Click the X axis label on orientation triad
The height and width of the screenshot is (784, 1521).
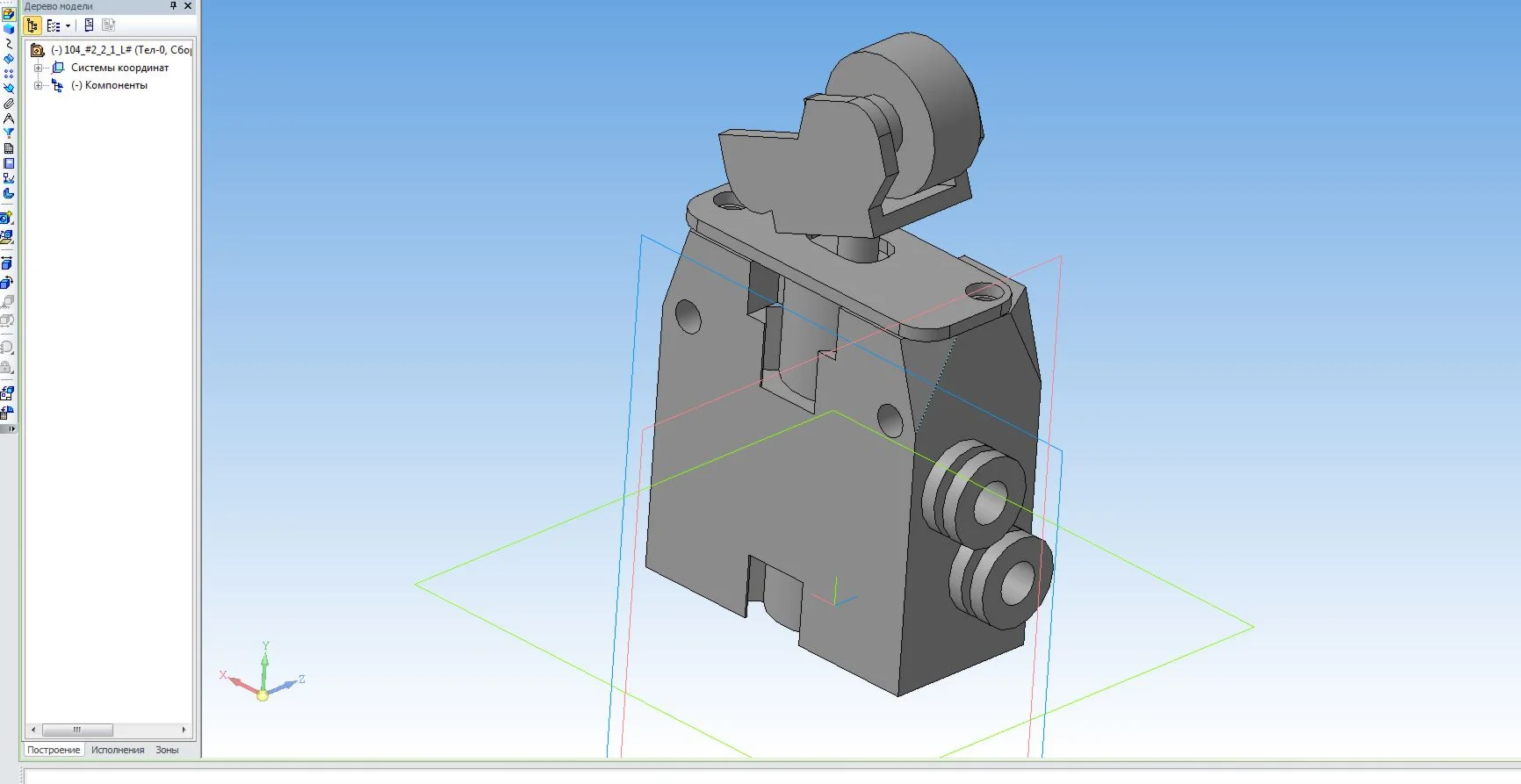click(223, 675)
